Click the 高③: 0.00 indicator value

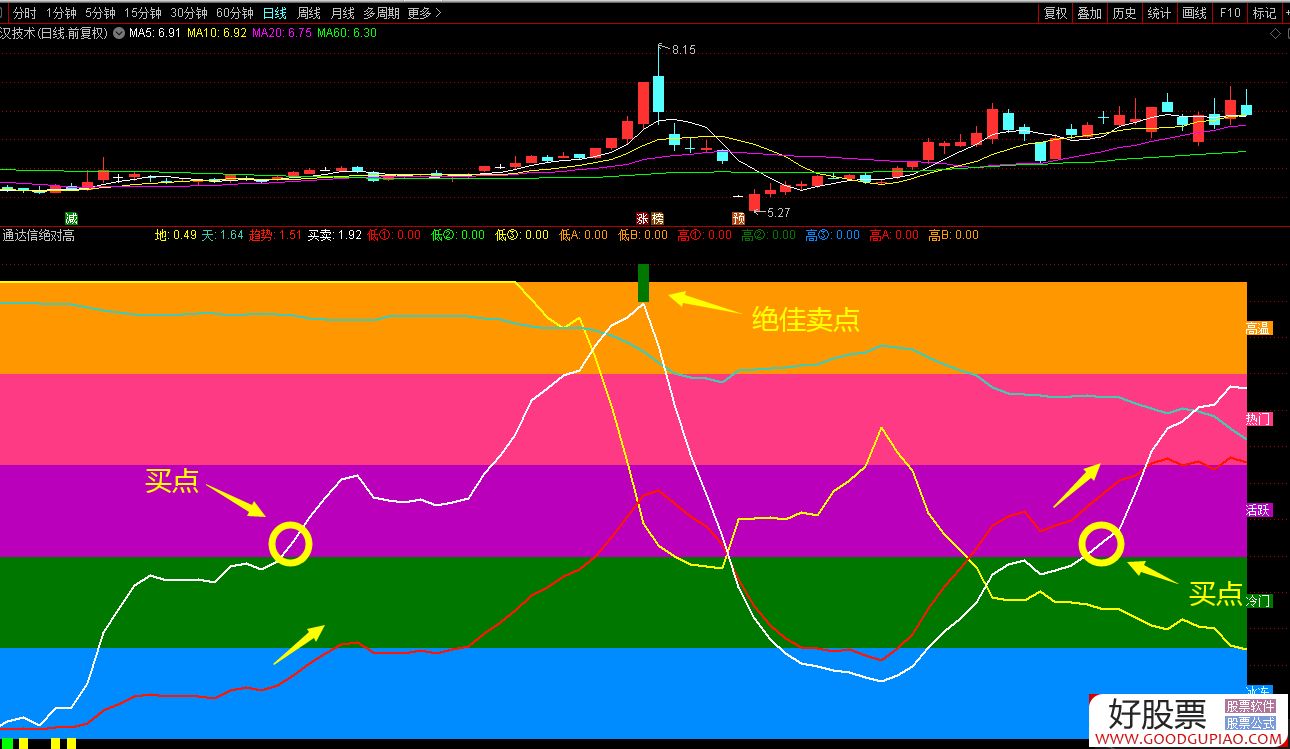coord(832,236)
